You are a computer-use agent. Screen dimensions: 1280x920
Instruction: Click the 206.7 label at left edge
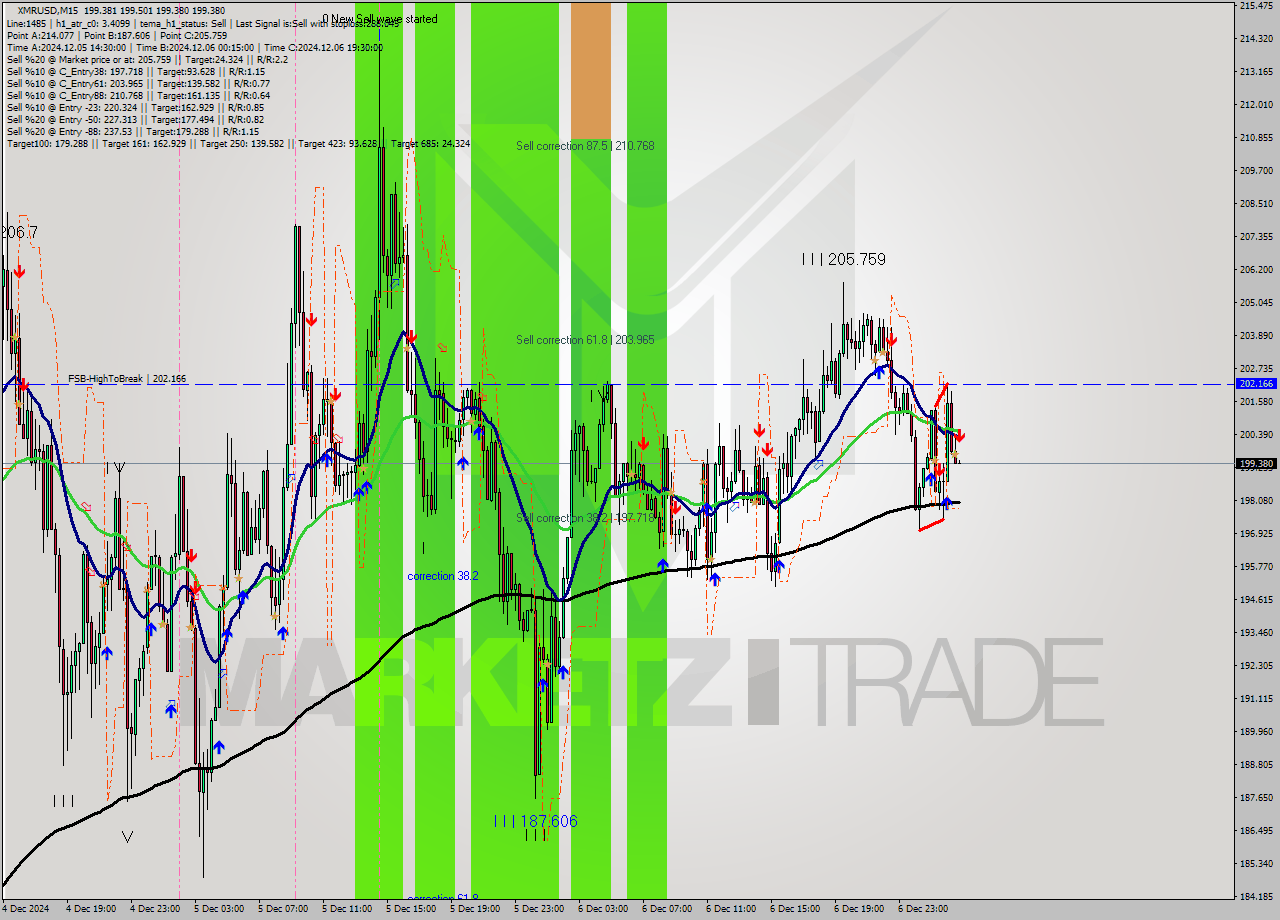[19, 232]
